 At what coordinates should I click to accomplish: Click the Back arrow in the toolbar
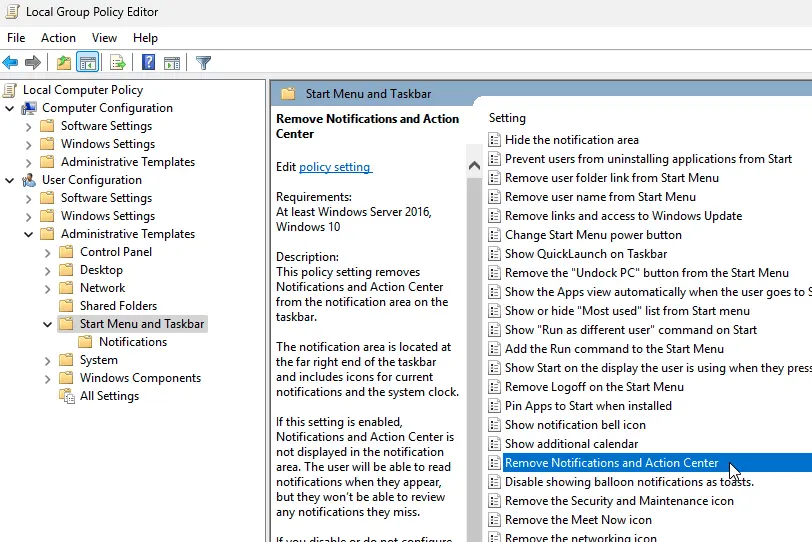pyautogui.click(x=11, y=63)
